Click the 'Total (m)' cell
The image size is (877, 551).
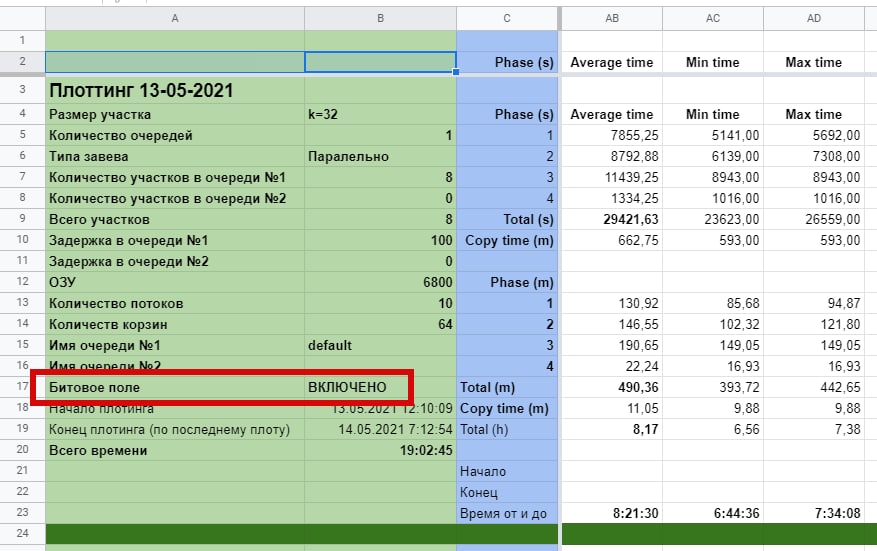[x=507, y=387]
